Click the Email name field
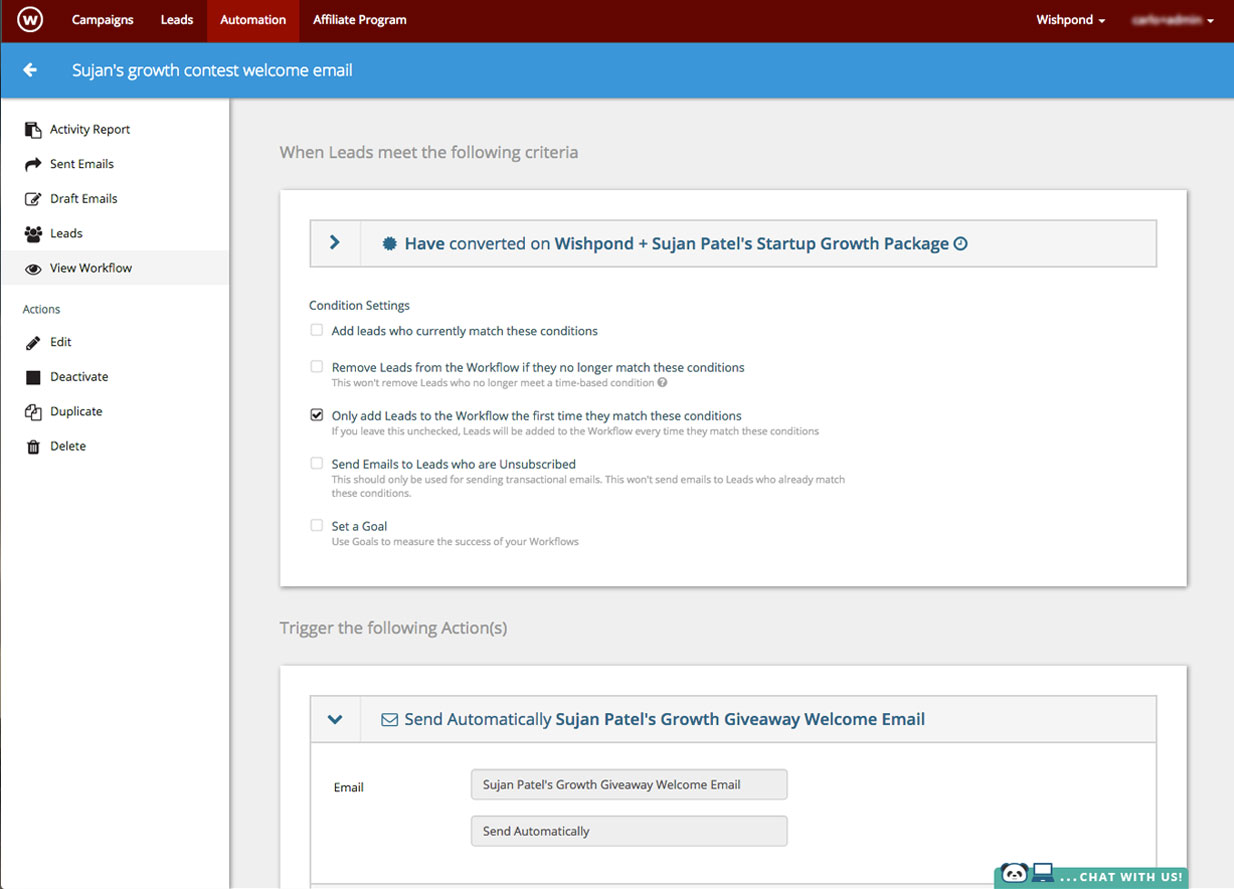The width and height of the screenshot is (1234, 889). point(629,785)
